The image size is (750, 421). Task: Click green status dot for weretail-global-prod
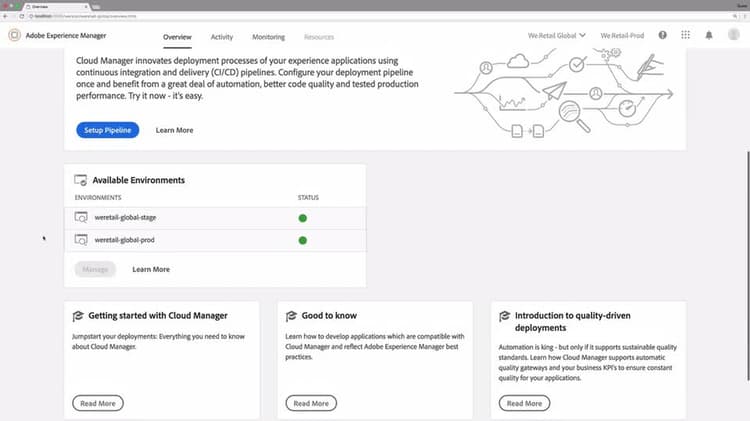[303, 240]
